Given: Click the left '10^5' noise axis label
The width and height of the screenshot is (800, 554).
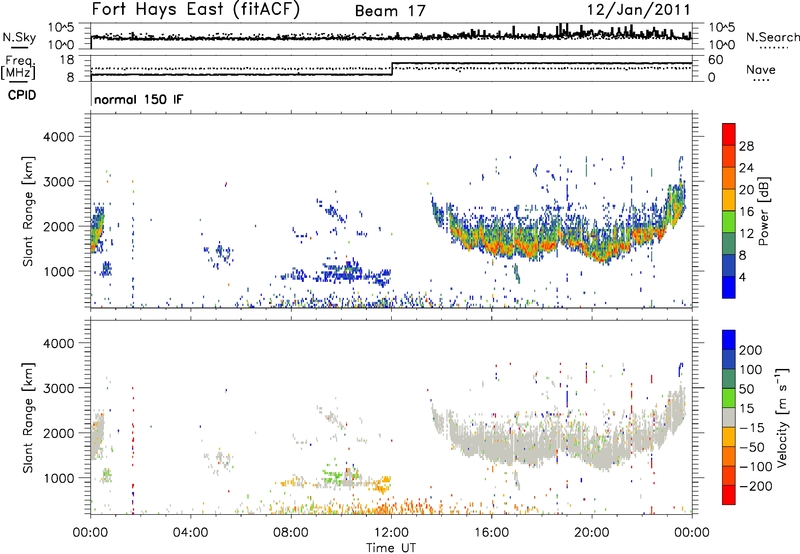Looking at the screenshot, I should point(61,27).
